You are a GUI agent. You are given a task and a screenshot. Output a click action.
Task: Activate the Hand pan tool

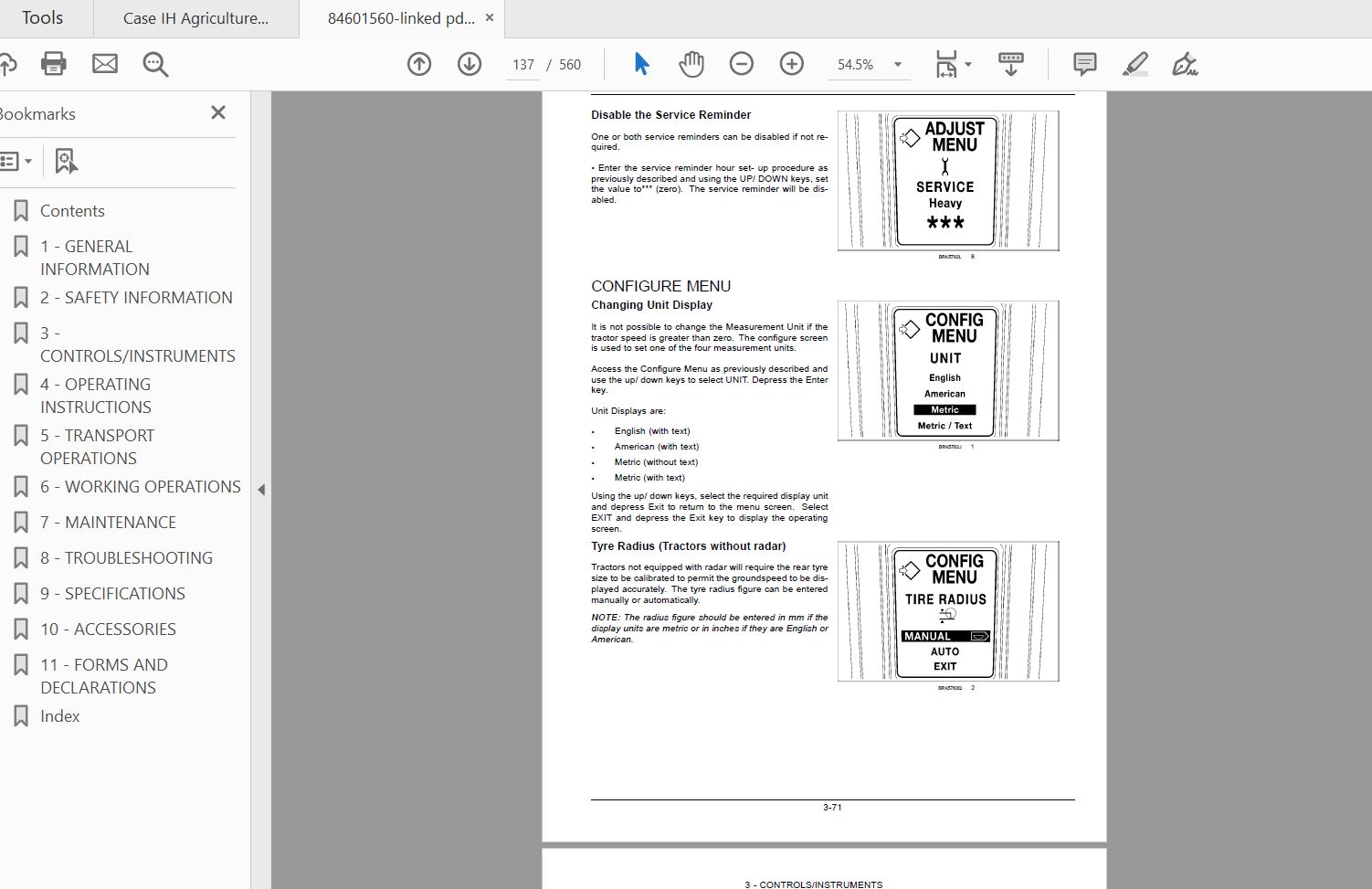click(691, 64)
